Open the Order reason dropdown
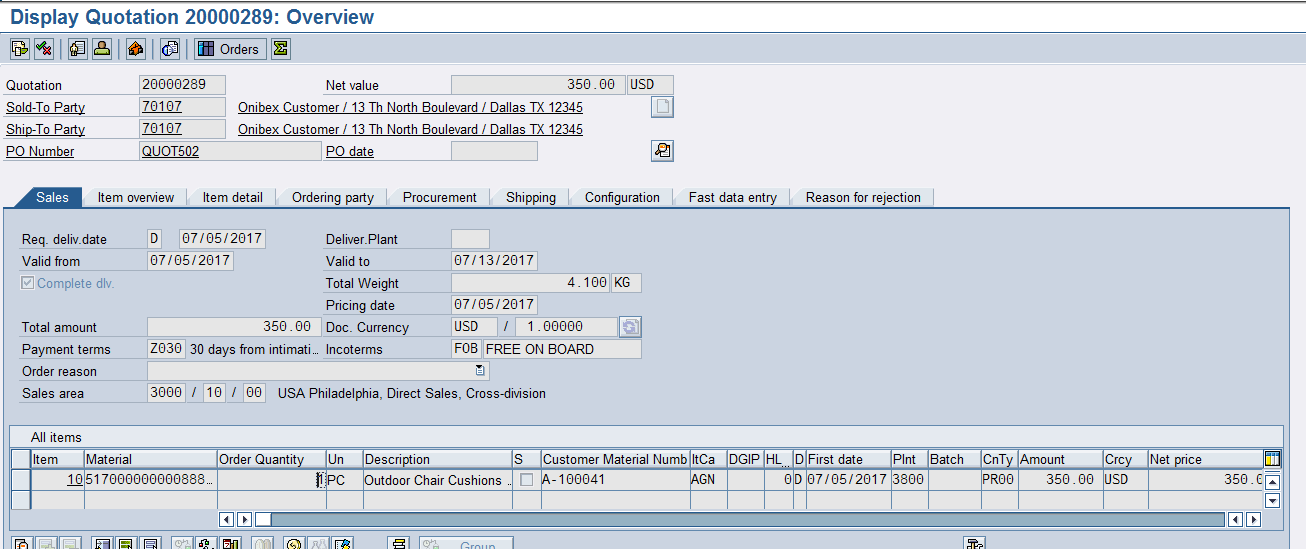Viewport: 1306px width, 549px height. point(480,371)
